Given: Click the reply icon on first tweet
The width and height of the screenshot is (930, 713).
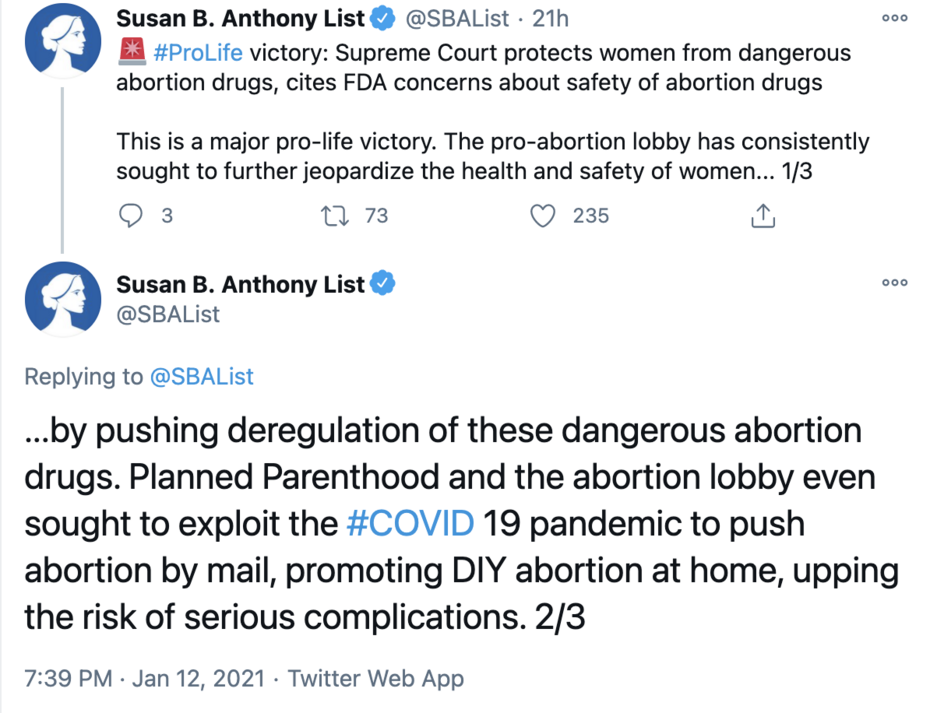Looking at the screenshot, I should click(131, 215).
